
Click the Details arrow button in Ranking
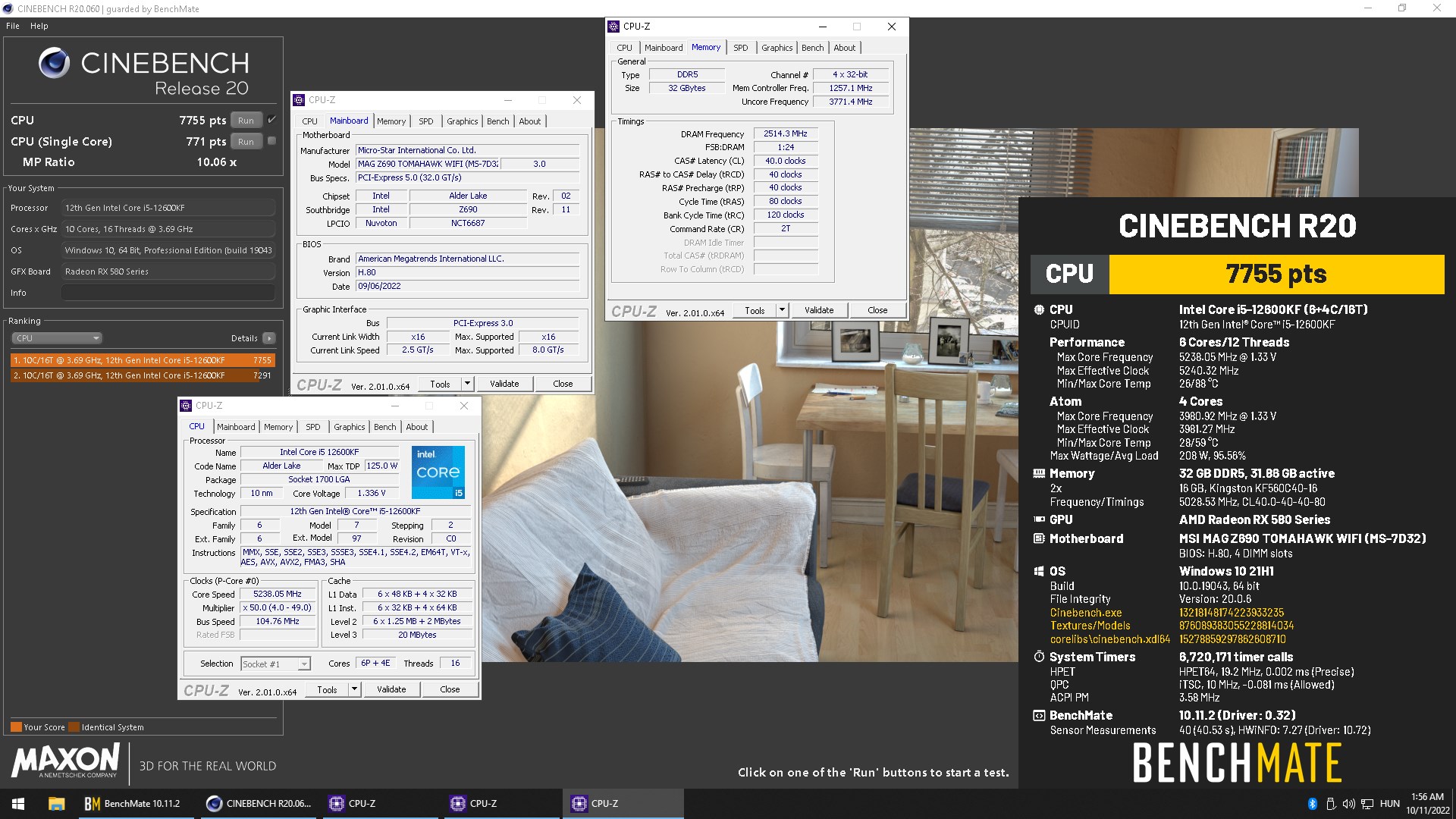point(269,338)
